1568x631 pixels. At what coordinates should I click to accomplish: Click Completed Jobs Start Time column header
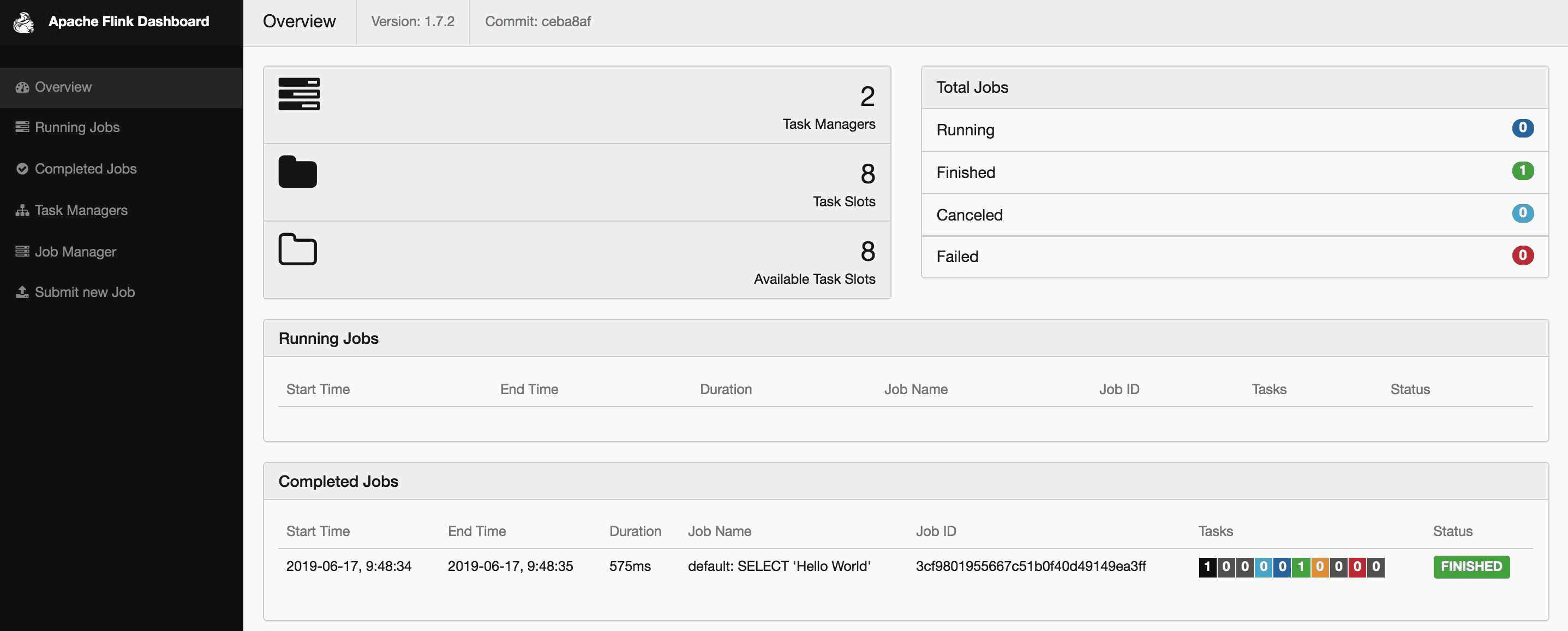(x=318, y=531)
